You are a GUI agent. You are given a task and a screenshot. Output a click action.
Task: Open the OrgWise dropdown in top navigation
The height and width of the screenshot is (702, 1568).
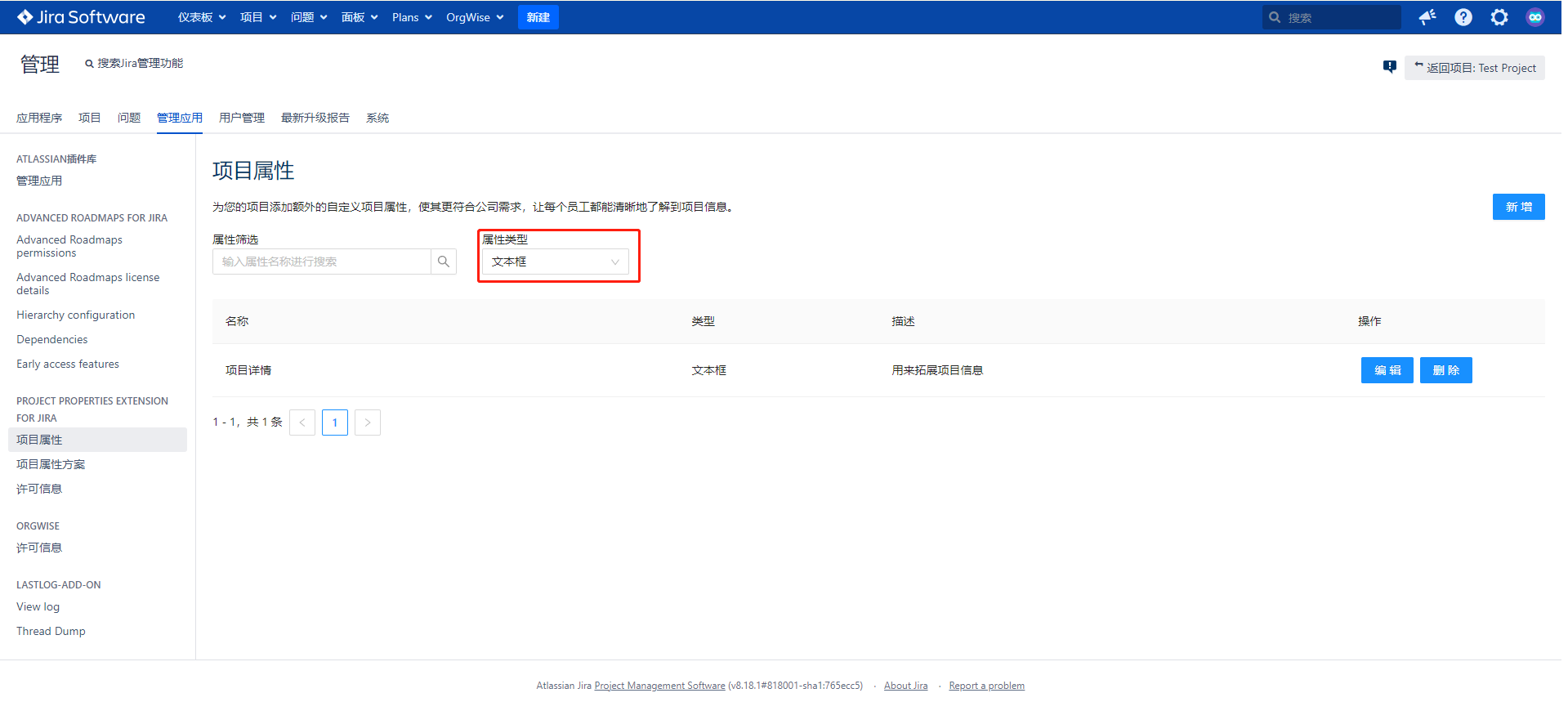point(474,17)
